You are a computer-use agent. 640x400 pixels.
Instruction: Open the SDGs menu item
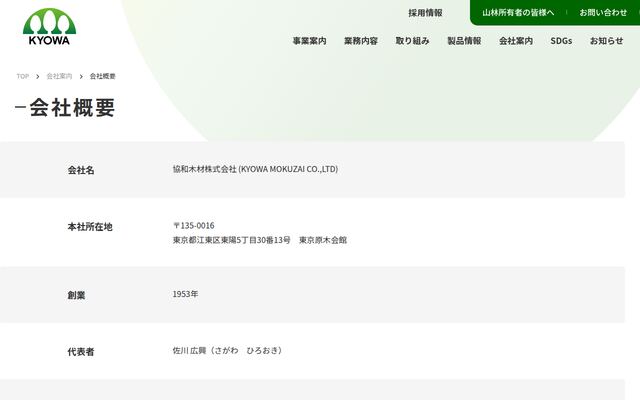(x=561, y=41)
